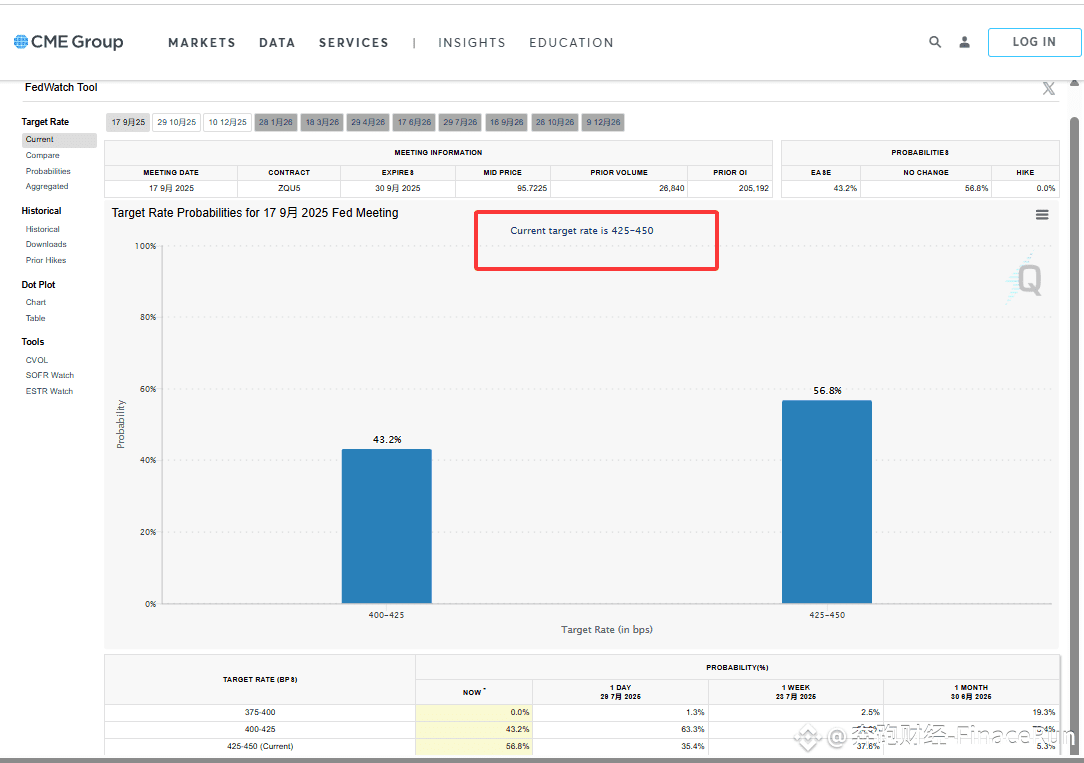
Task: Open Compare under Target Rate
Action: [x=43, y=156]
